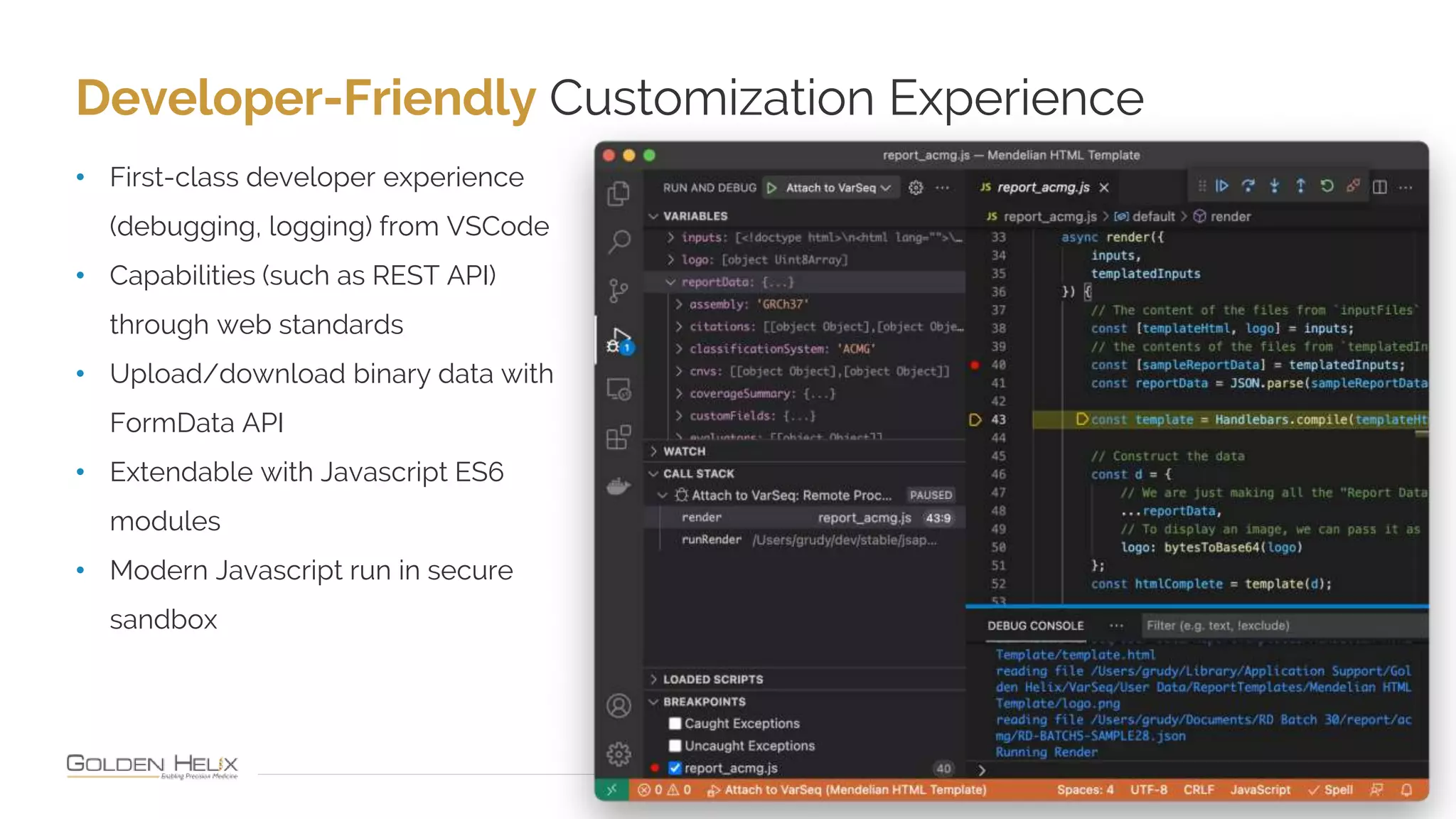Image resolution: width=1456 pixels, height=819 pixels.
Task: Open the Search view in activity bar
Action: point(619,242)
